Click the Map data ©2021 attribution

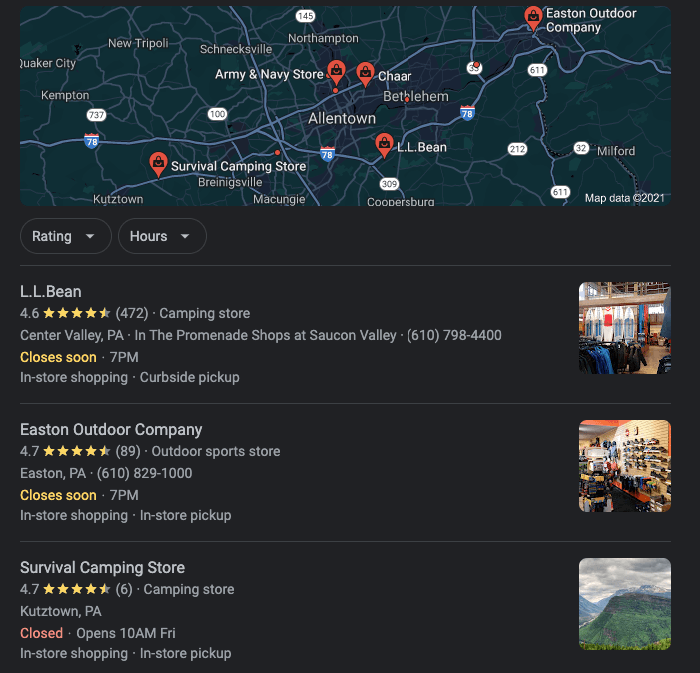(x=625, y=198)
